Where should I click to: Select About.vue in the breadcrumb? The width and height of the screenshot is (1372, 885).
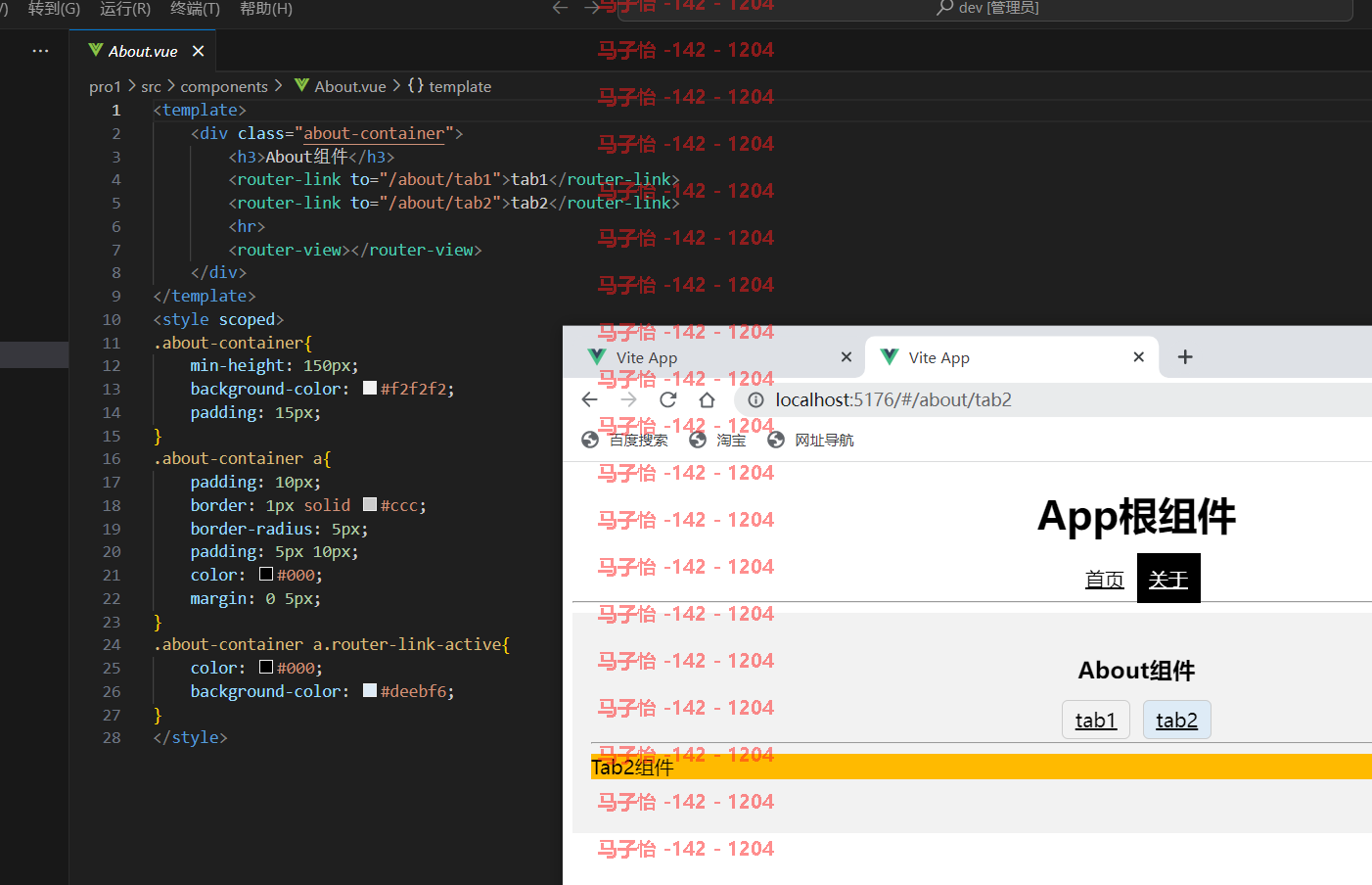pyautogui.click(x=341, y=86)
